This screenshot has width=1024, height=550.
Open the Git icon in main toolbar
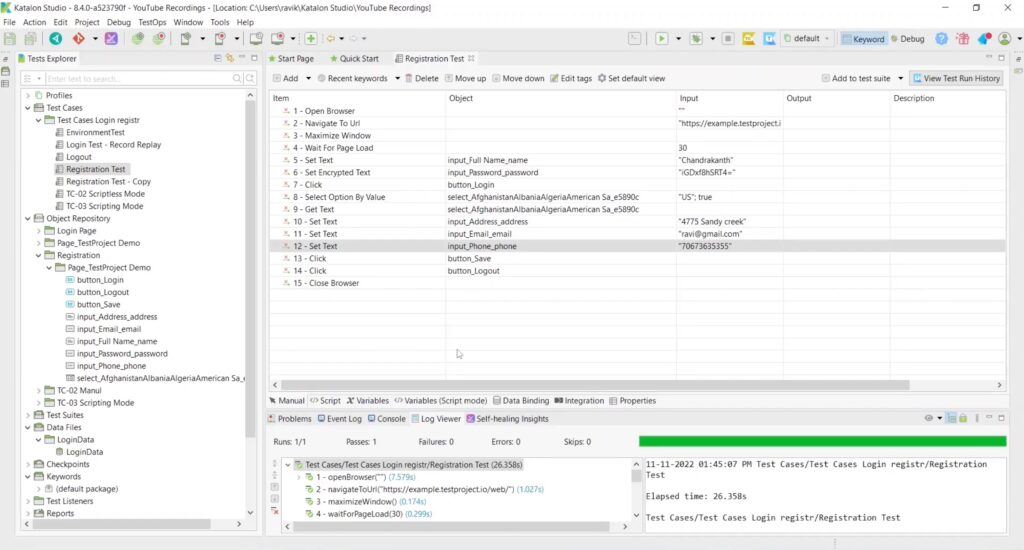click(x=79, y=39)
